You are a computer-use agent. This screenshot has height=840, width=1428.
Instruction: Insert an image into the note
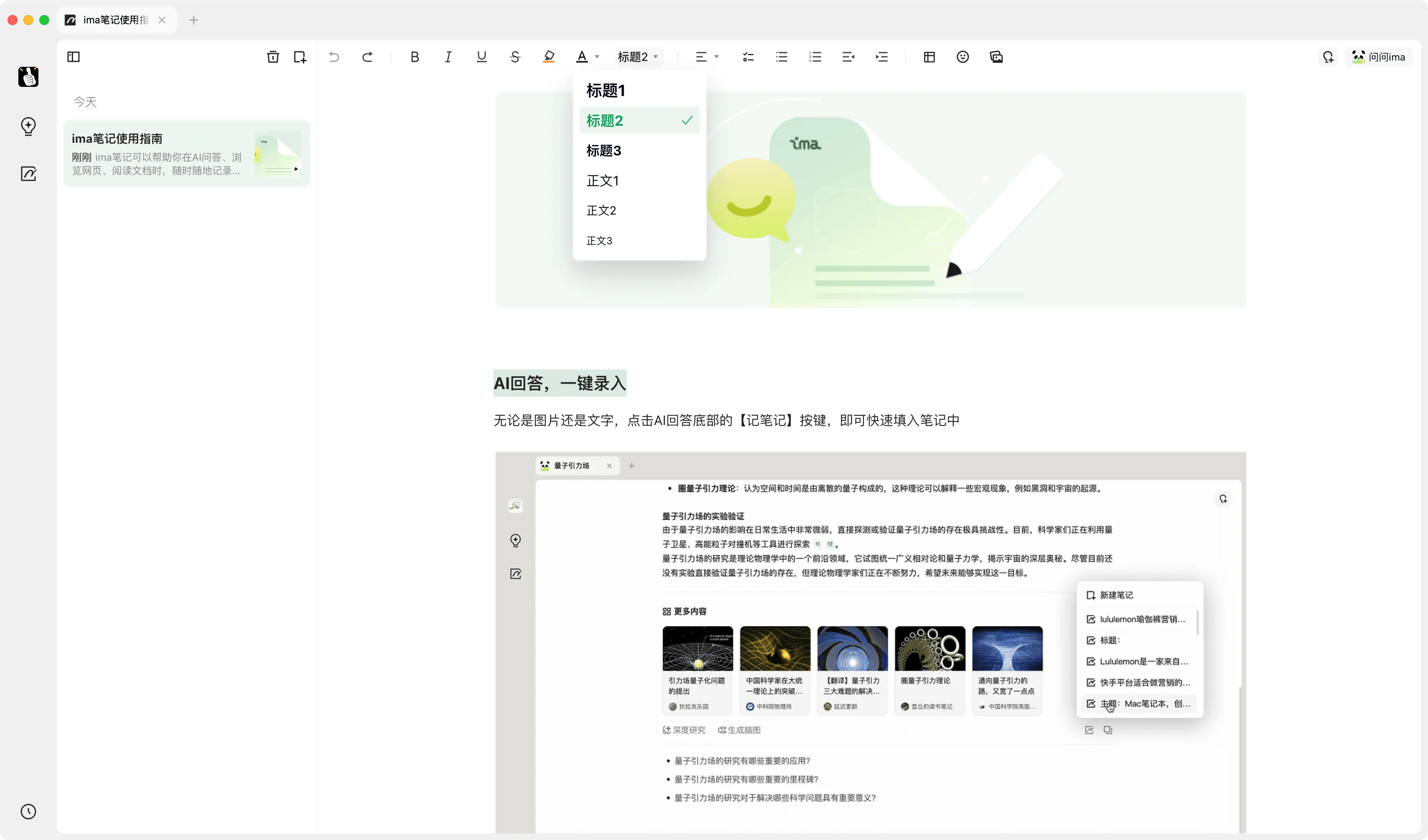[996, 57]
